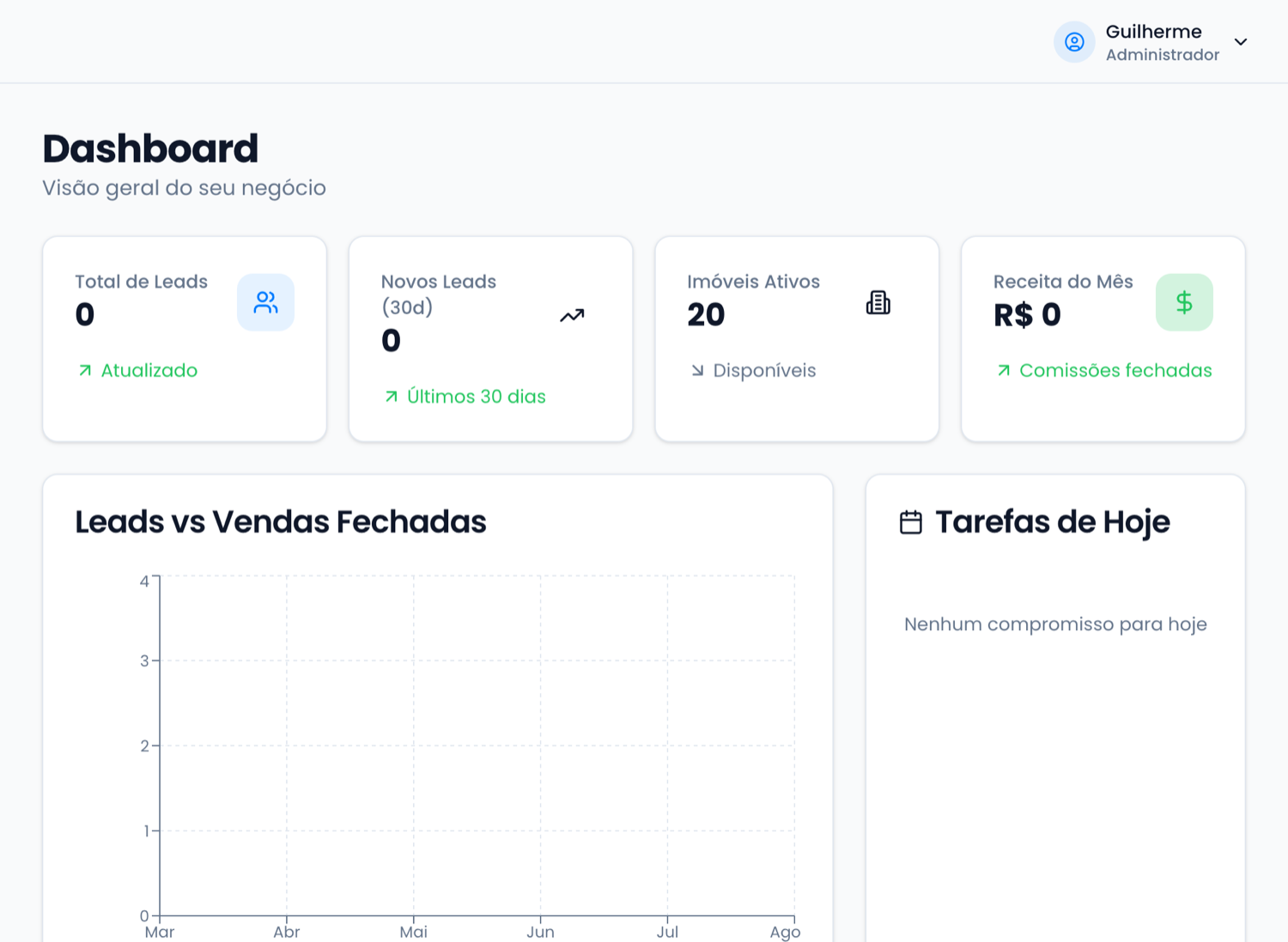Click the Abr label on chart axis
1288x942 pixels.
(x=286, y=933)
